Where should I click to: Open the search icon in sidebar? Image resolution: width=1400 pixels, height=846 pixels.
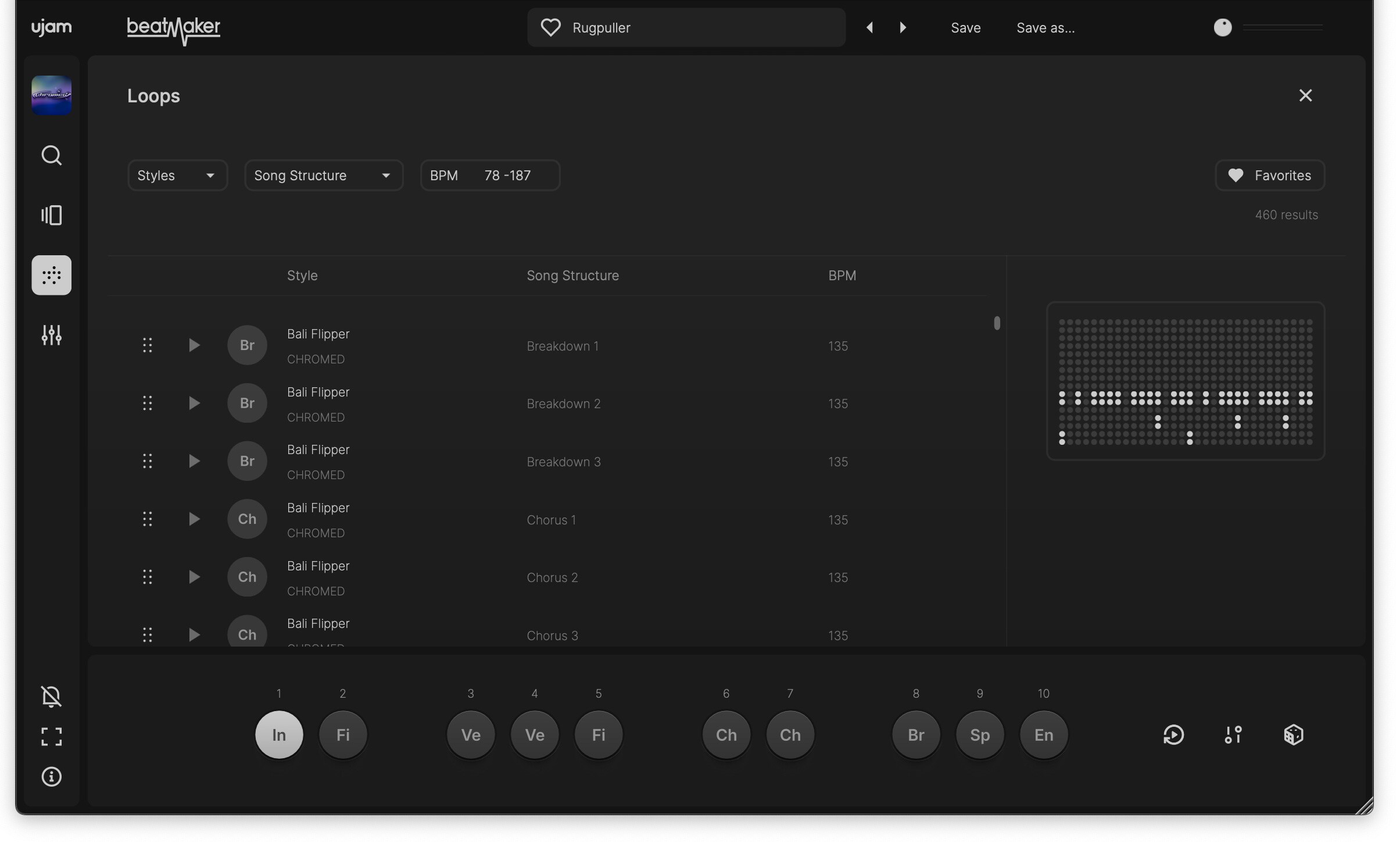(51, 155)
